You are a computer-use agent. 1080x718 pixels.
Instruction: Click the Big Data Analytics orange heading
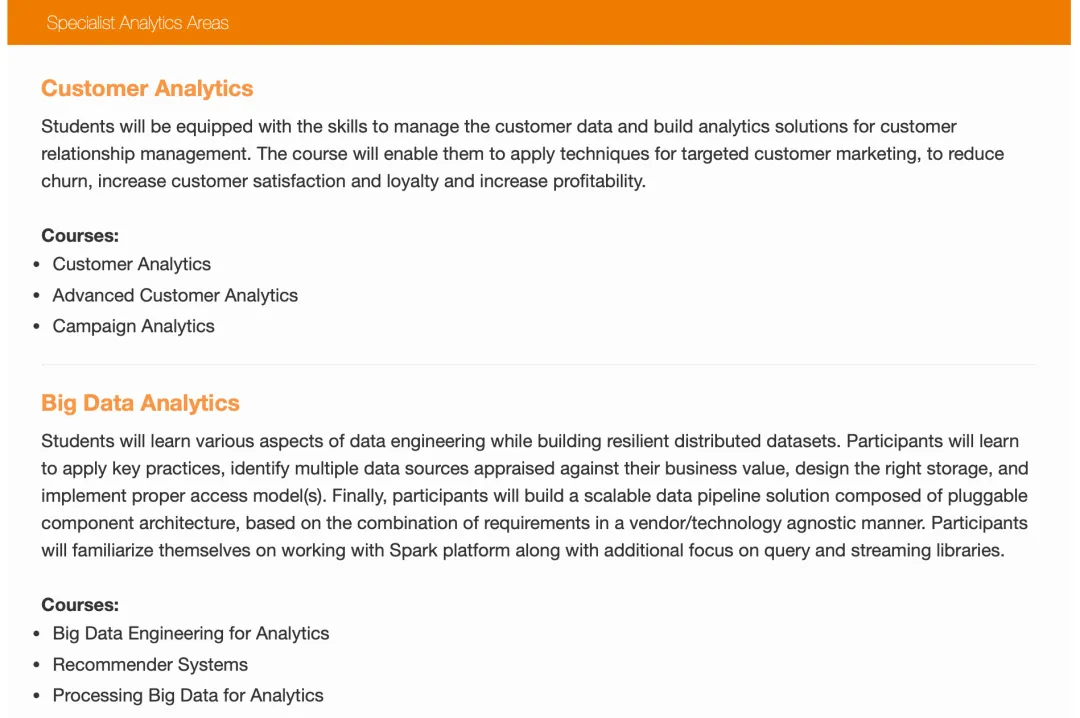pyautogui.click(x=140, y=403)
